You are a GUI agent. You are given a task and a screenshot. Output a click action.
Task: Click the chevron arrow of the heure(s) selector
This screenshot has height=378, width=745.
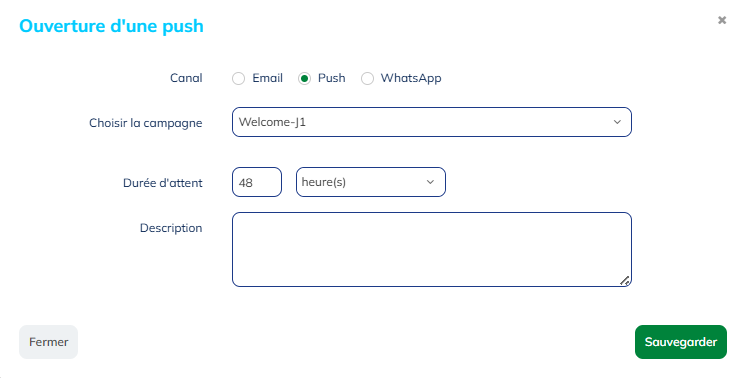(430, 182)
